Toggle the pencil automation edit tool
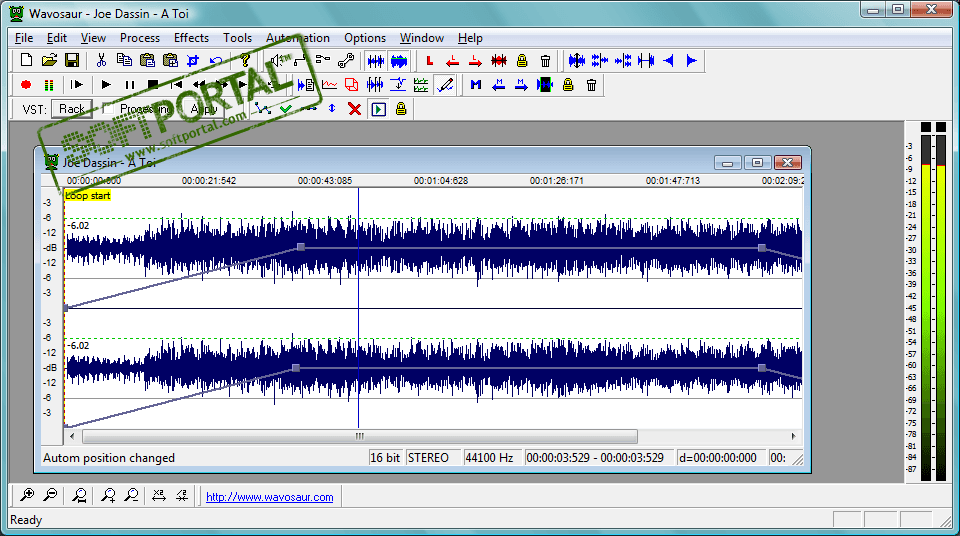Viewport: 960px width, 536px height. point(446,85)
